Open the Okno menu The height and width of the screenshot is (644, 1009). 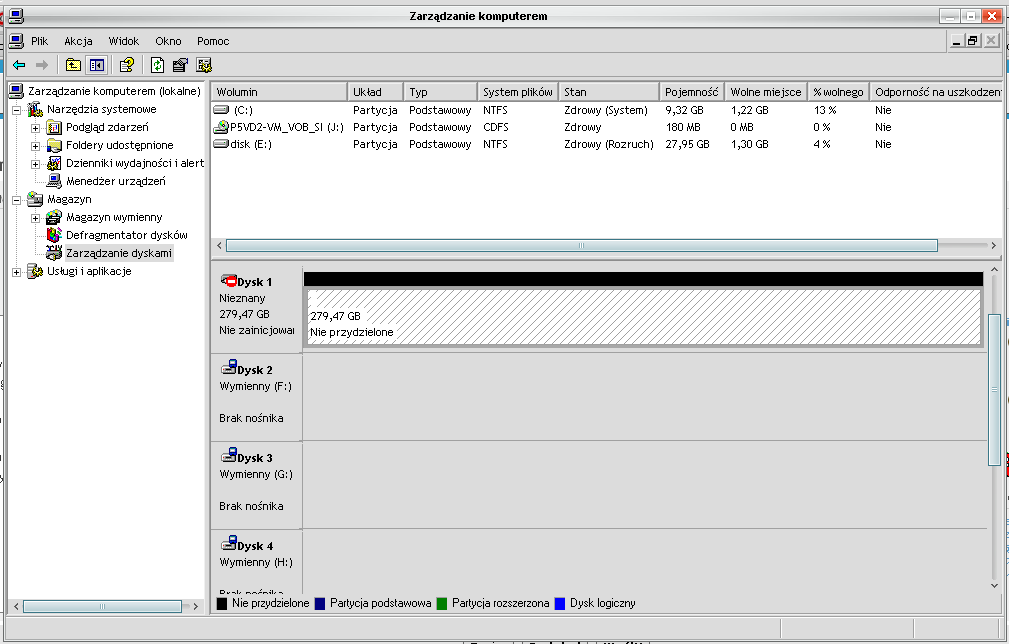coord(168,41)
